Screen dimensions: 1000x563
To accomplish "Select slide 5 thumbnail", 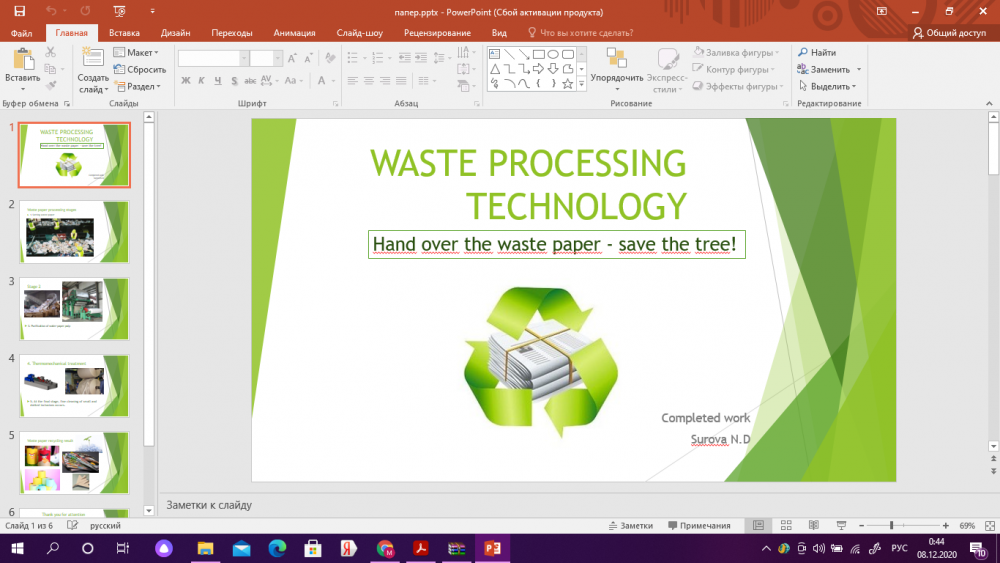I will pyautogui.click(x=74, y=463).
